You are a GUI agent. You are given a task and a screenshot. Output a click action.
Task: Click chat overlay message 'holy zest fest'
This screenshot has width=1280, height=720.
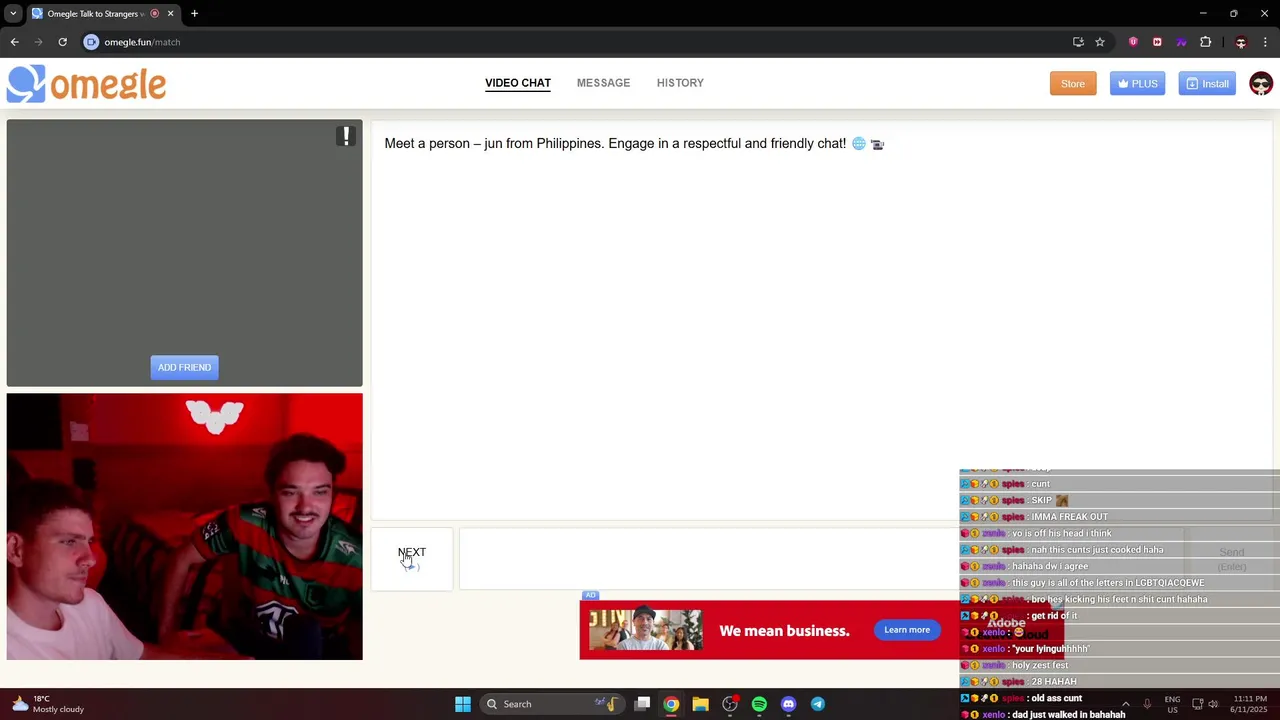(x=1040, y=665)
